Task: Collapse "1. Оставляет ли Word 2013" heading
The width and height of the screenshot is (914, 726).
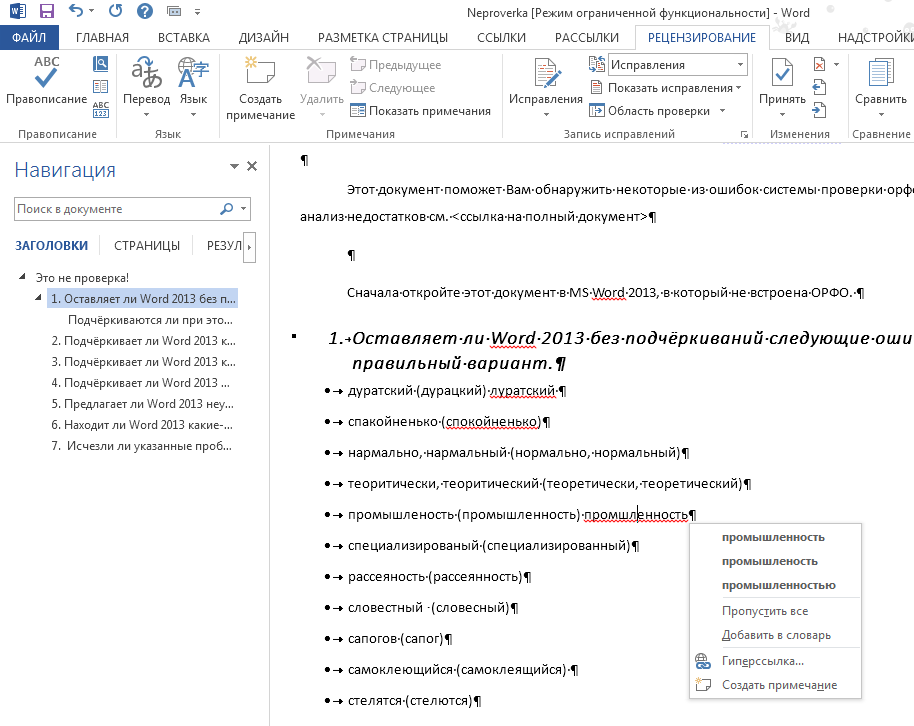Action: coord(38,298)
